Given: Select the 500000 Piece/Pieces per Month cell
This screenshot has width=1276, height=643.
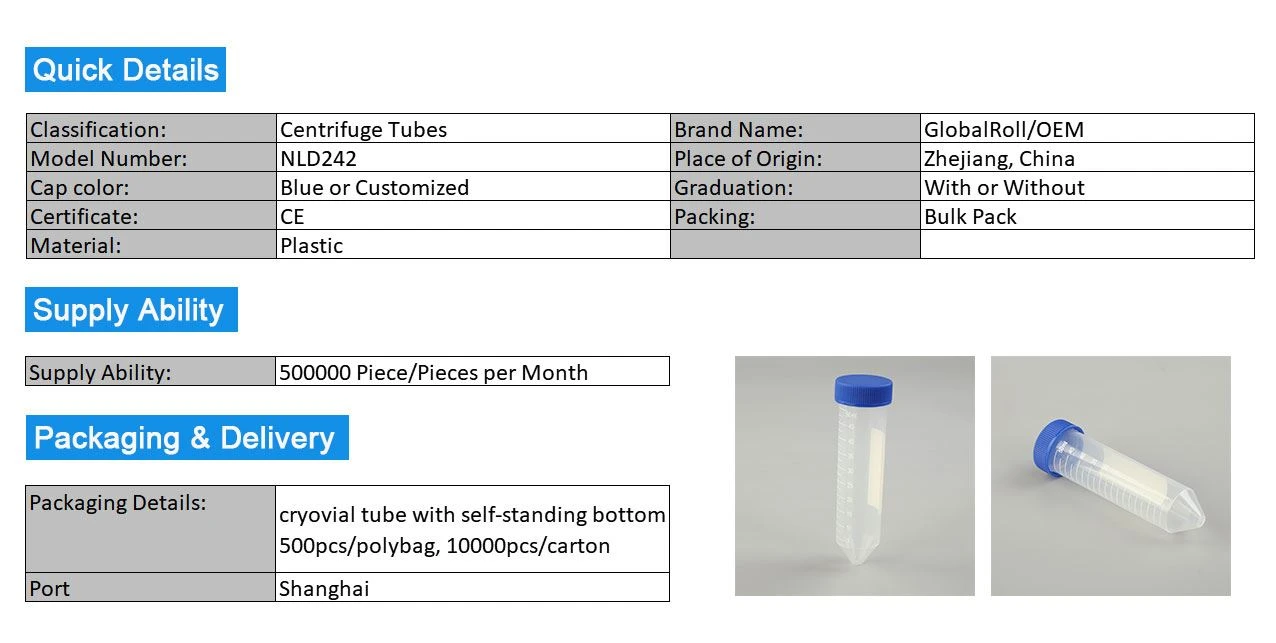Looking at the screenshot, I should tap(473, 372).
